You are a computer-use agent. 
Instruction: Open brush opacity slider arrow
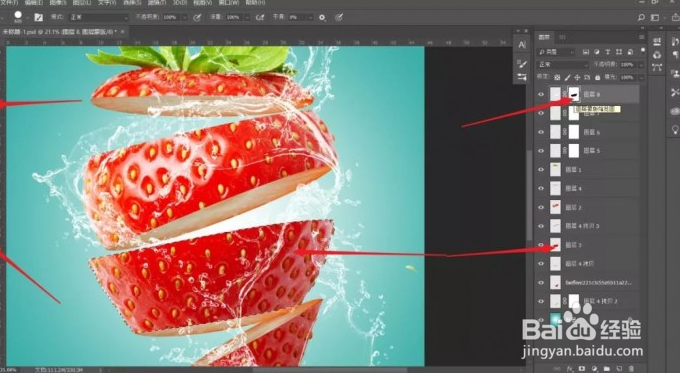pyautogui.click(x=184, y=17)
